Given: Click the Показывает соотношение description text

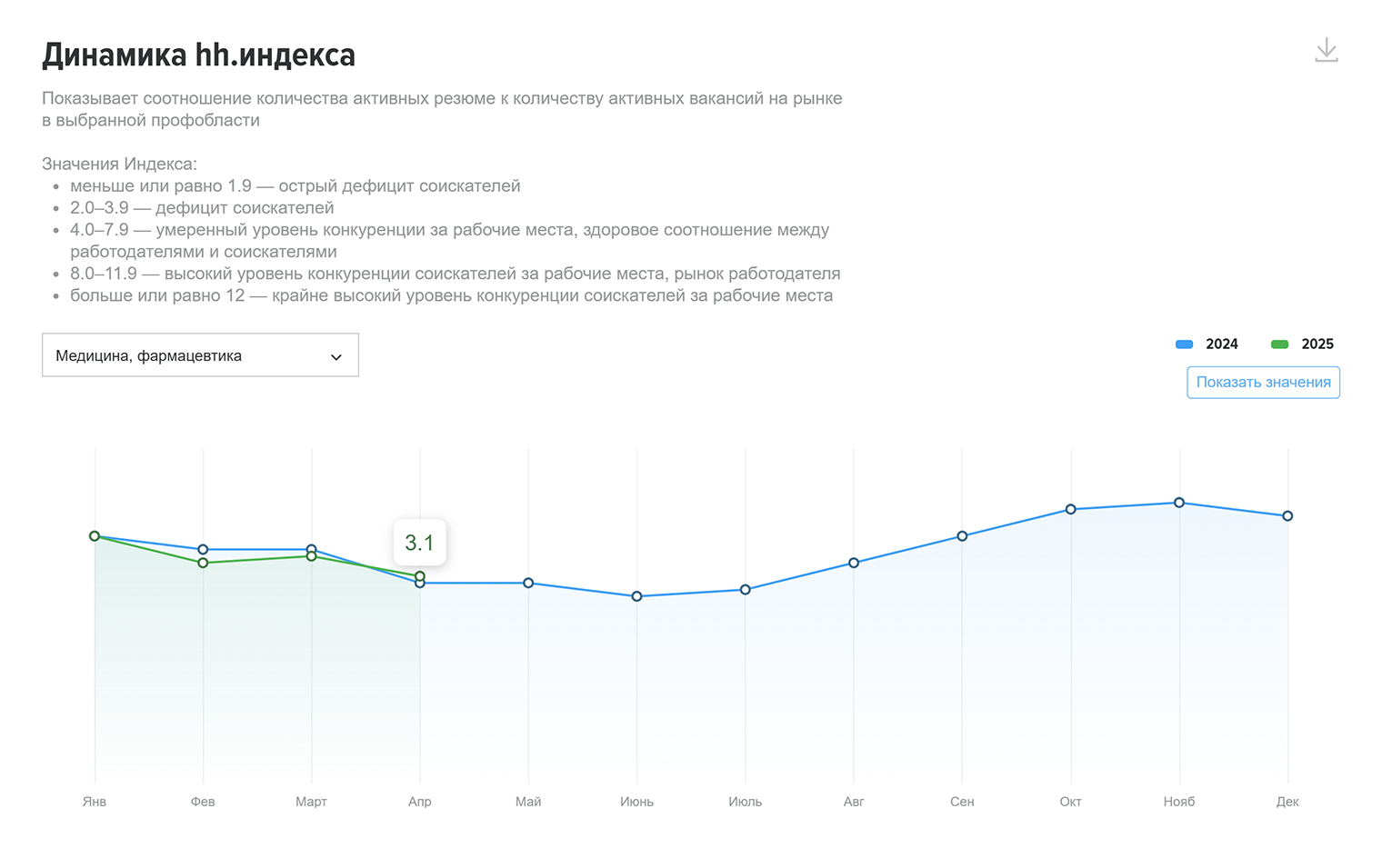Looking at the screenshot, I should pyautogui.click(x=442, y=109).
